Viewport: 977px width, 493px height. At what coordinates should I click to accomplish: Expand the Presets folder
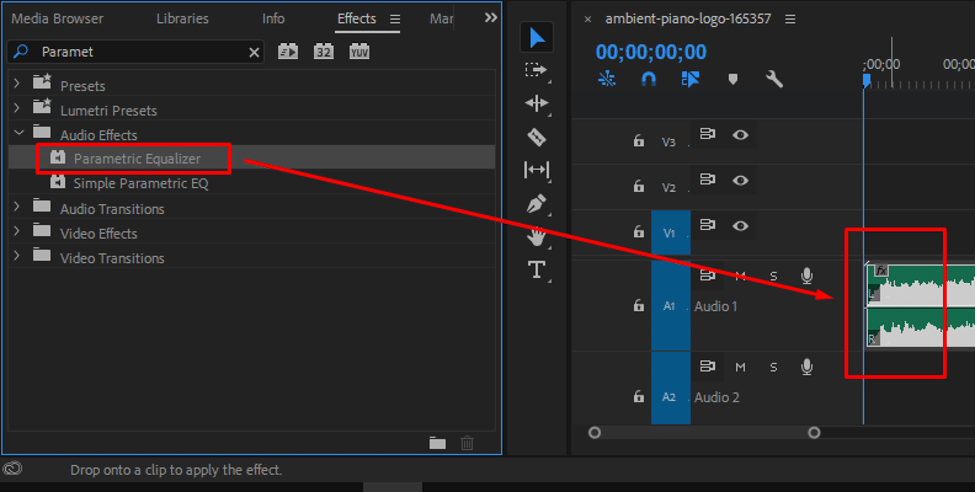(17, 82)
